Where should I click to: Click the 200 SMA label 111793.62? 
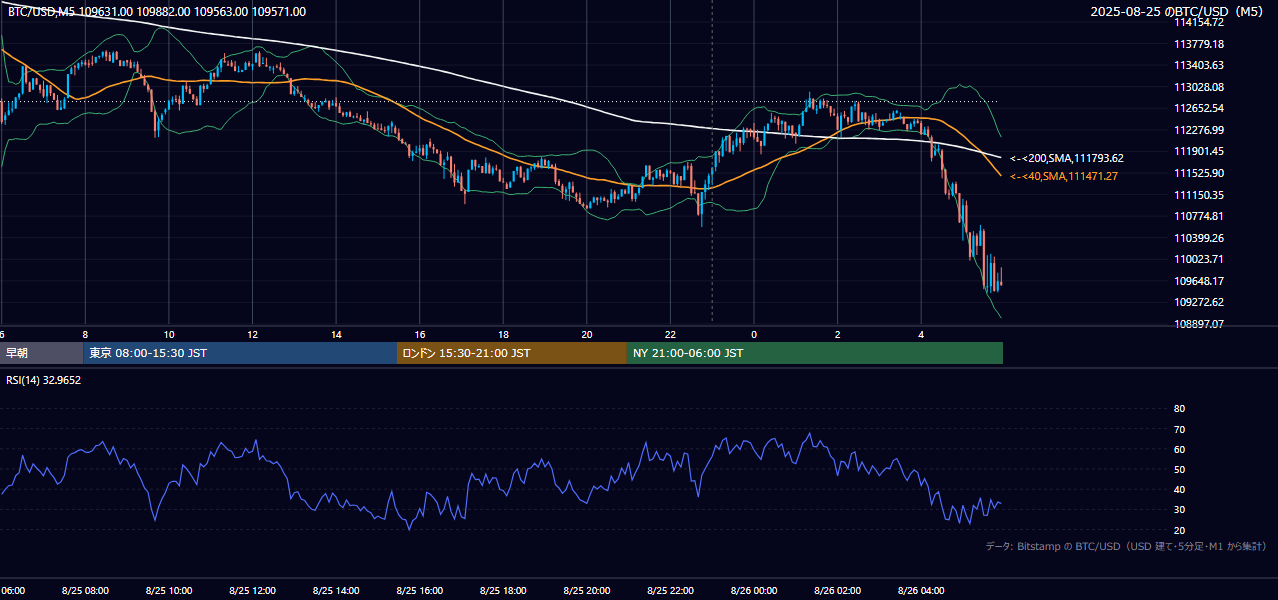1067,158
